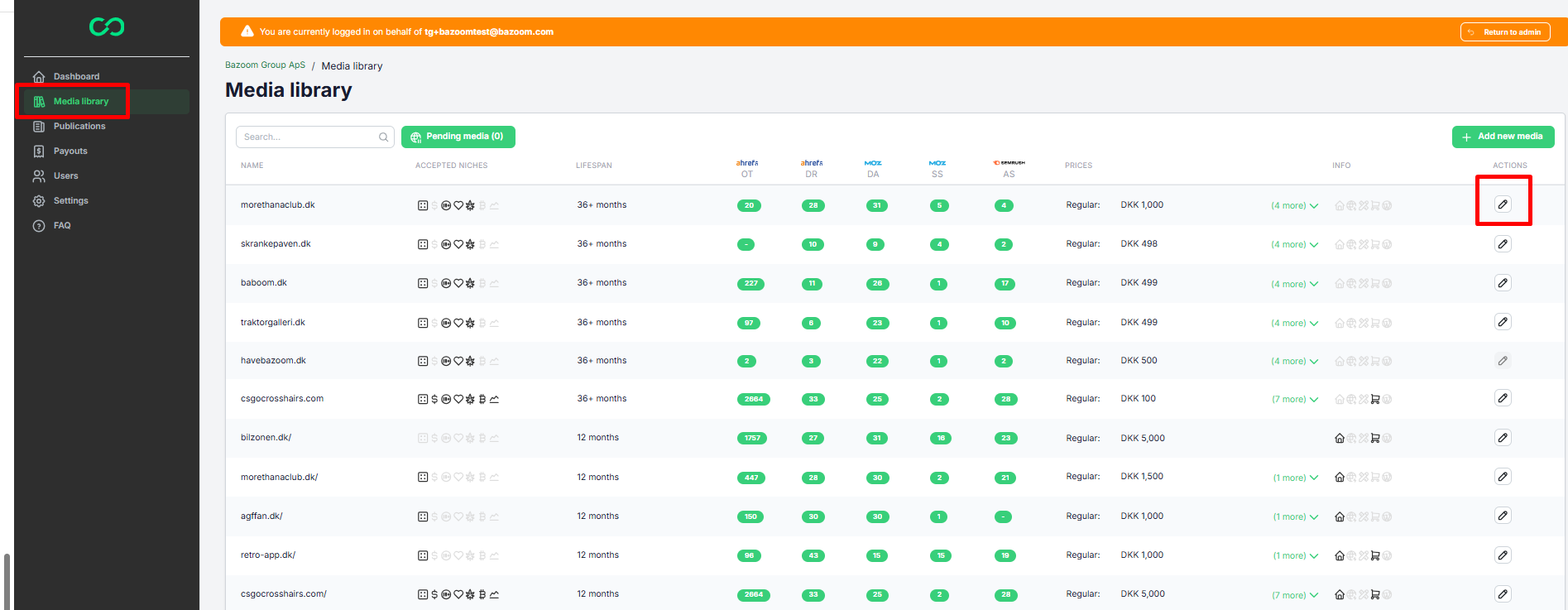The height and width of the screenshot is (610, 1568).
Task: Expand the 4 more prices for morethanaclub.dk
Action: [1294, 206]
